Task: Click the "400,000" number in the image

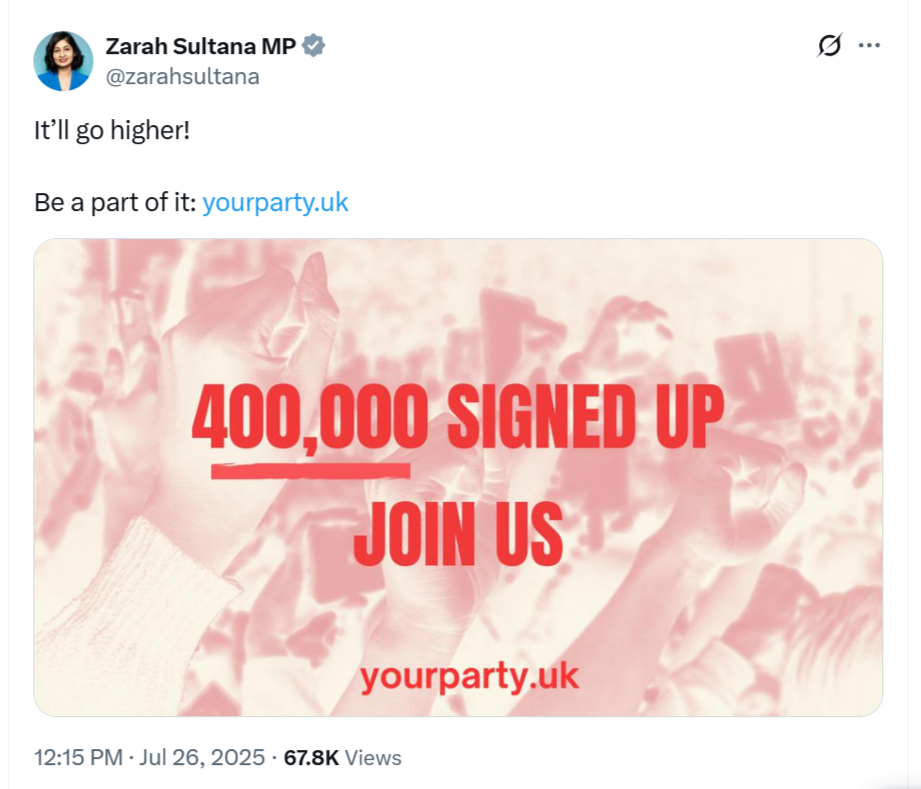Action: click(310, 420)
